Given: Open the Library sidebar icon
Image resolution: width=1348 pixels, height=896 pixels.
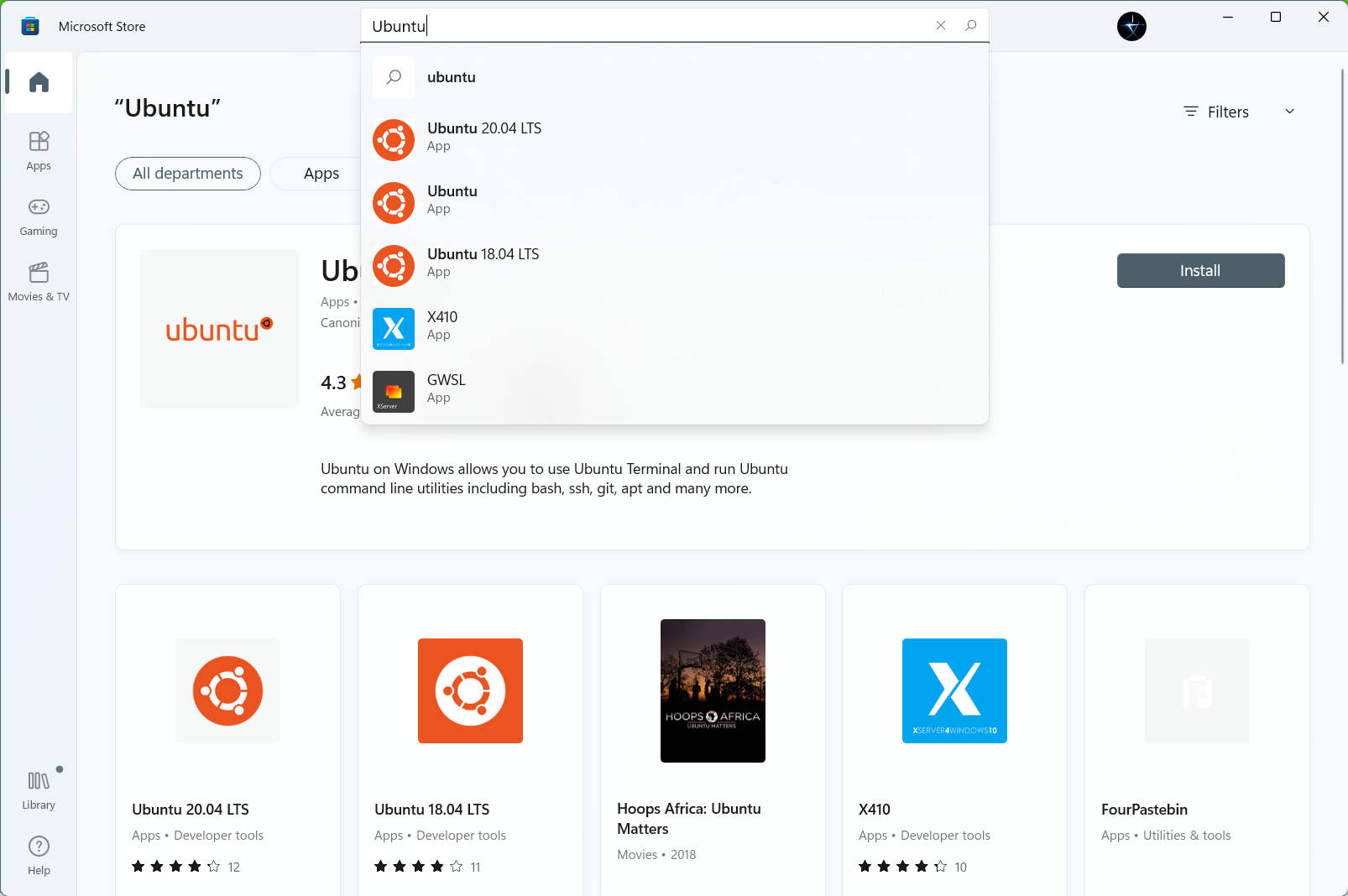Looking at the screenshot, I should (x=39, y=790).
